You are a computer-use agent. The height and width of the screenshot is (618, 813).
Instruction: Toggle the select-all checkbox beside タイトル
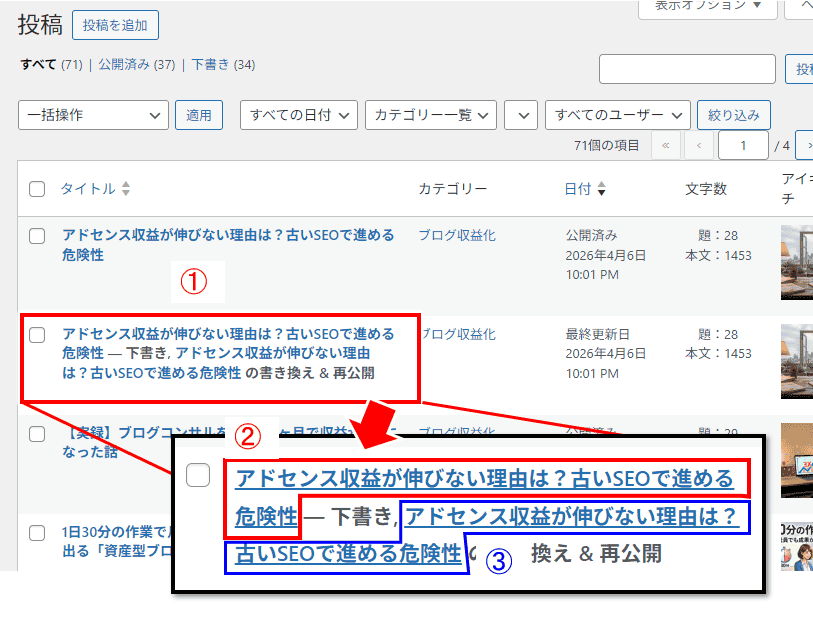coord(37,189)
